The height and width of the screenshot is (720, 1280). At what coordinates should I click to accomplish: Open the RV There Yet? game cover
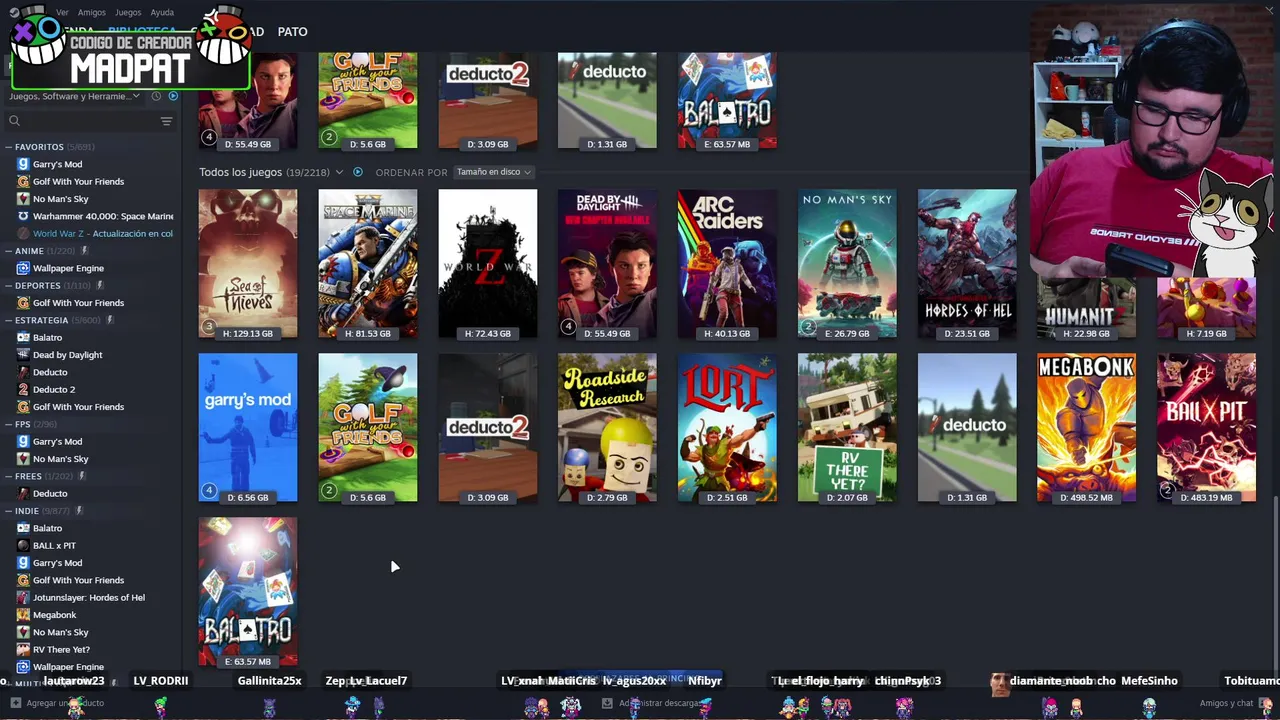(x=847, y=428)
